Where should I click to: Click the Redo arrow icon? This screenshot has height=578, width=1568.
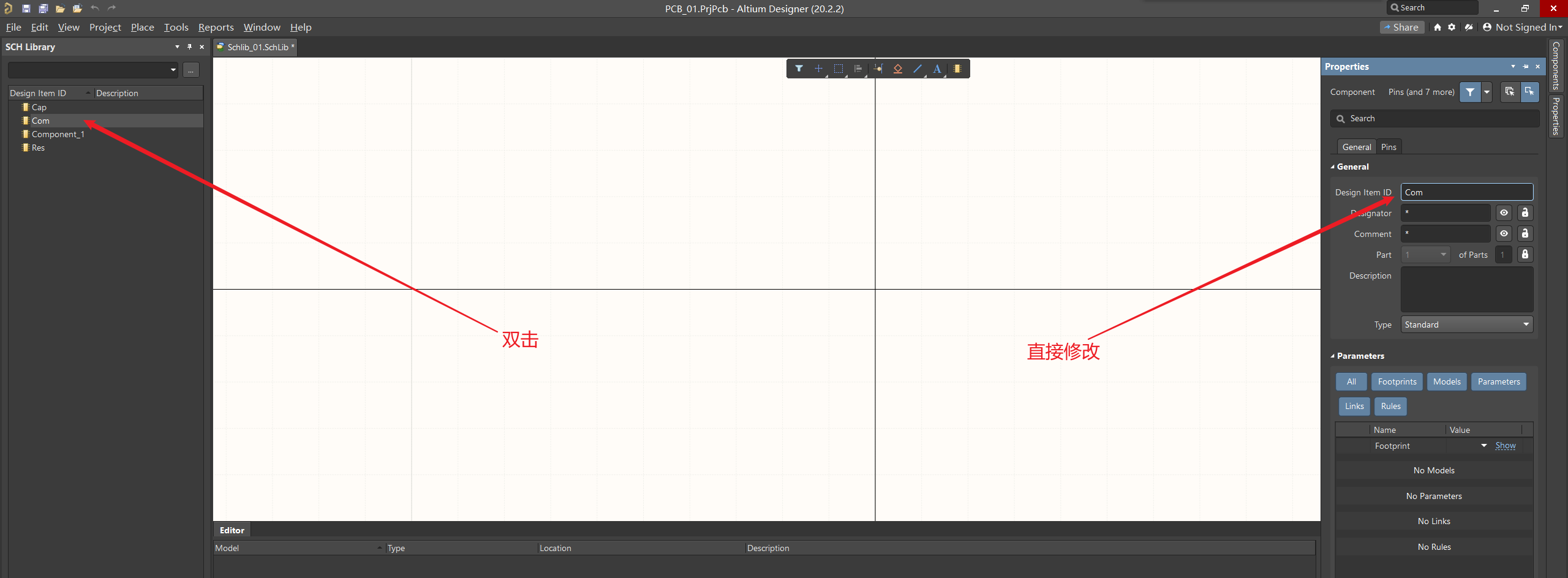pos(111,8)
